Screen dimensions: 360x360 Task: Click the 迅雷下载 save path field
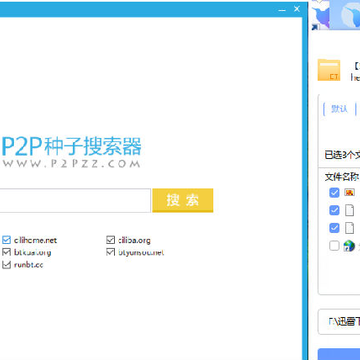[x=339, y=322]
